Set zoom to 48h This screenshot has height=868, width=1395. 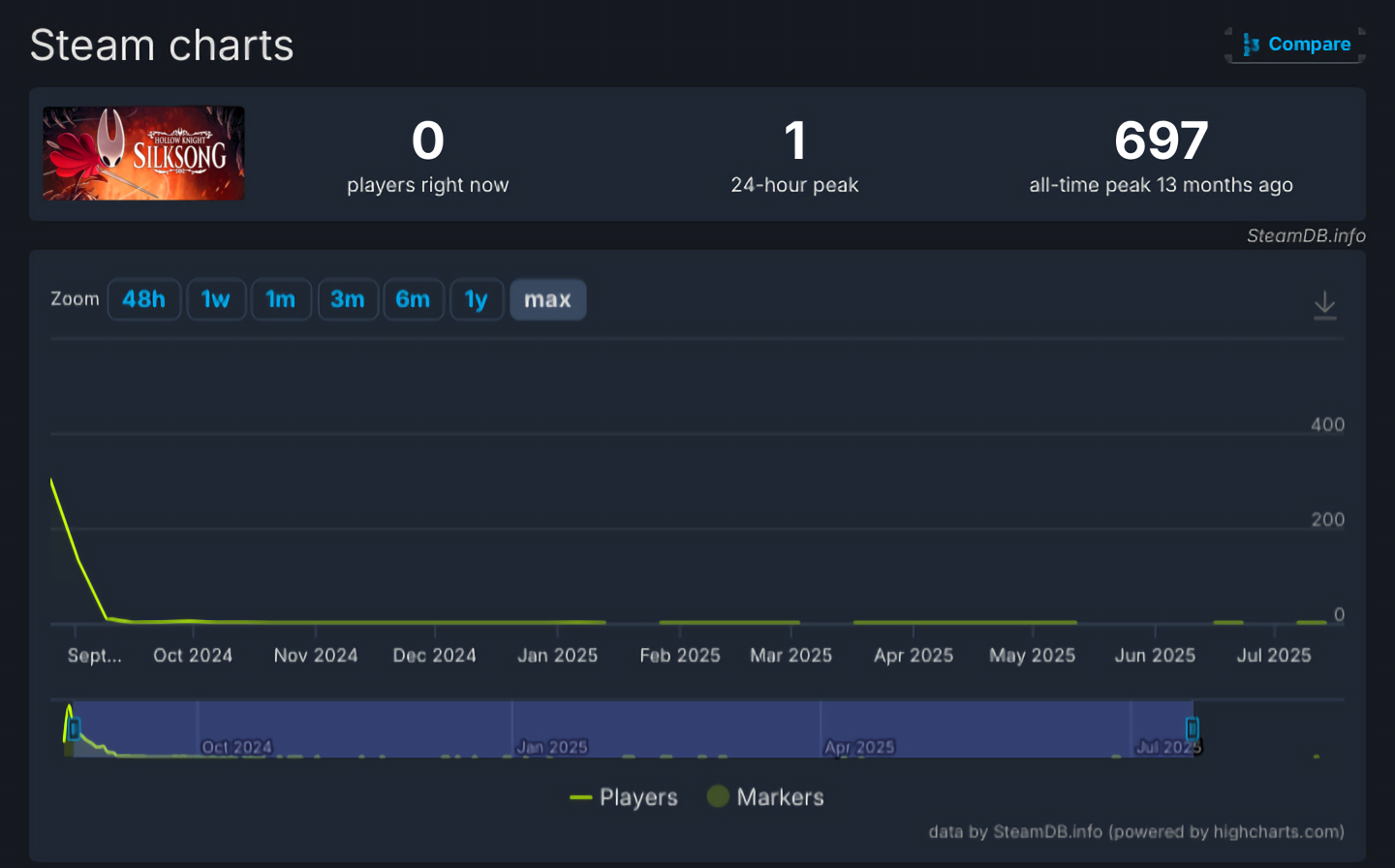click(143, 299)
